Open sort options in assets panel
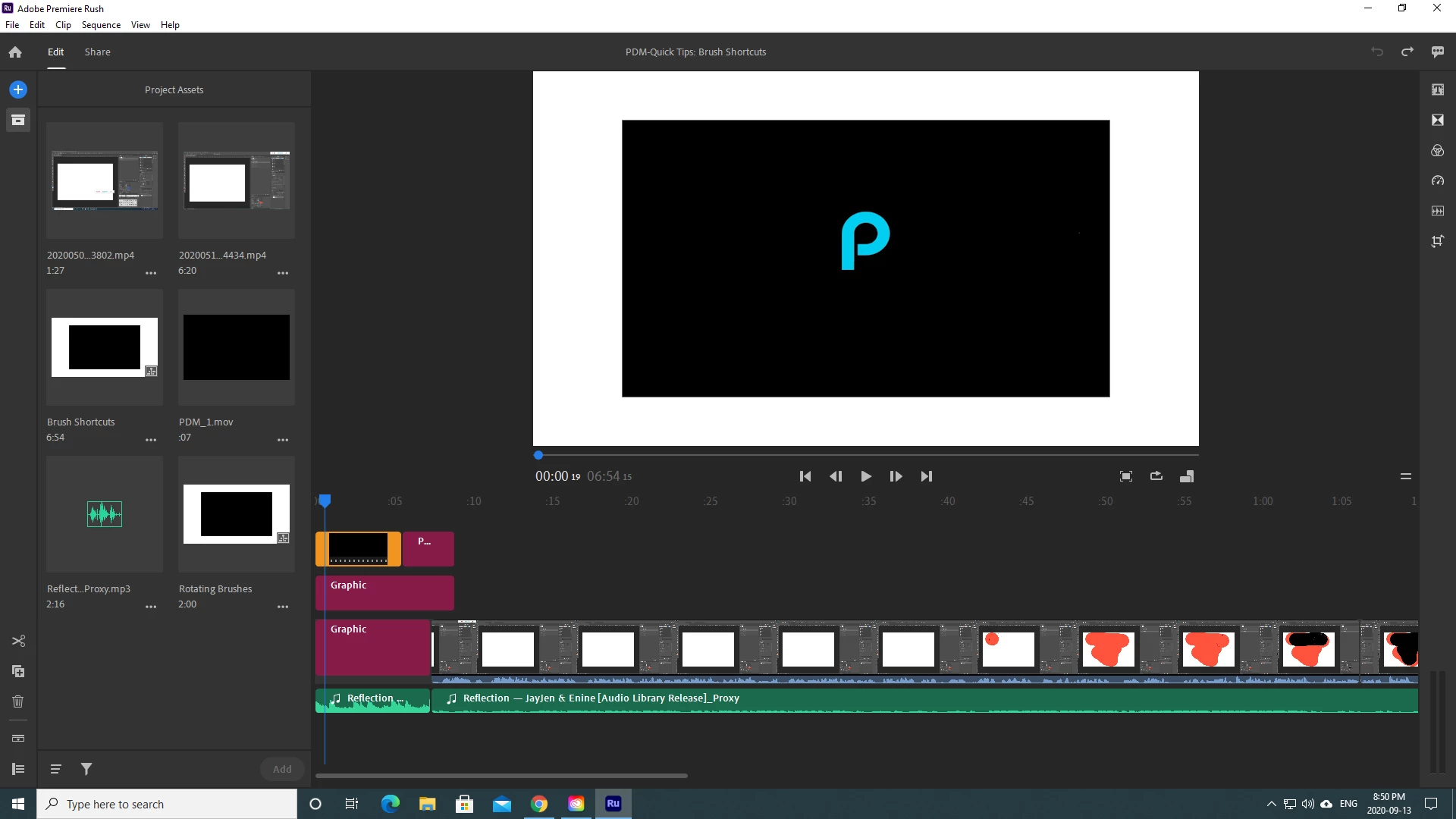This screenshot has height=819, width=1456. coord(55,769)
